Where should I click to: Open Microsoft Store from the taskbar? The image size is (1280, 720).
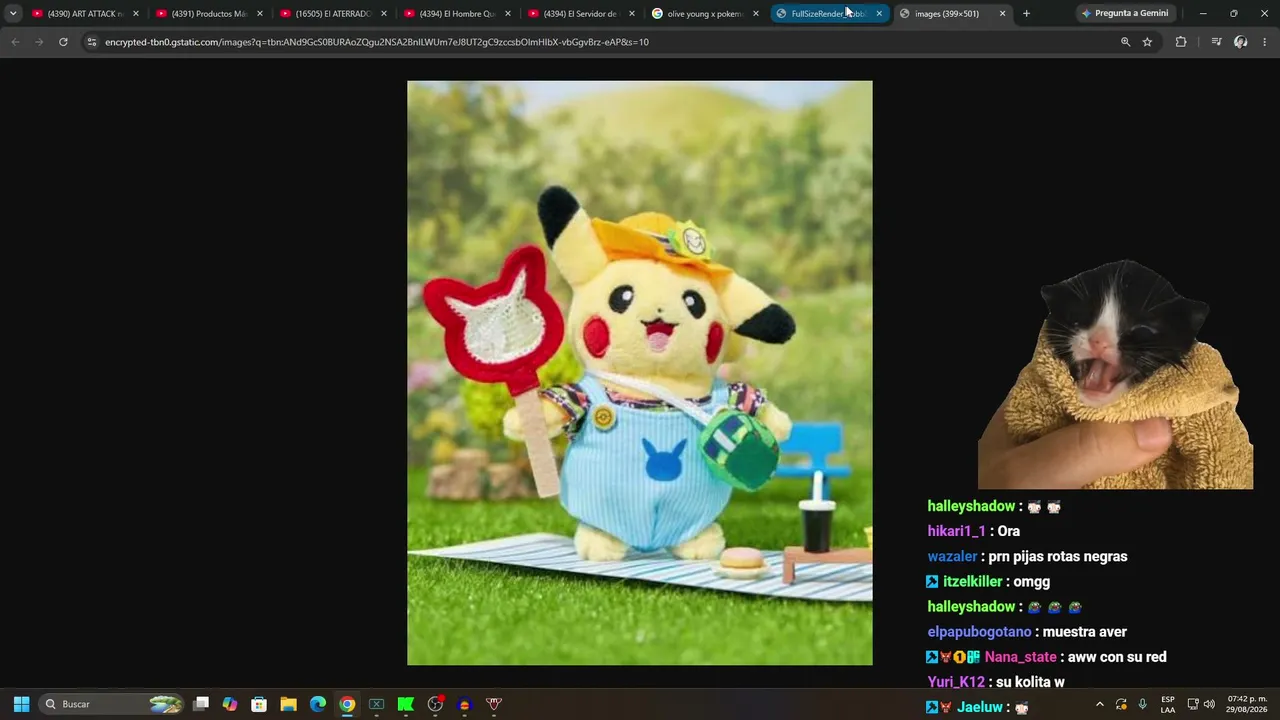[259, 704]
